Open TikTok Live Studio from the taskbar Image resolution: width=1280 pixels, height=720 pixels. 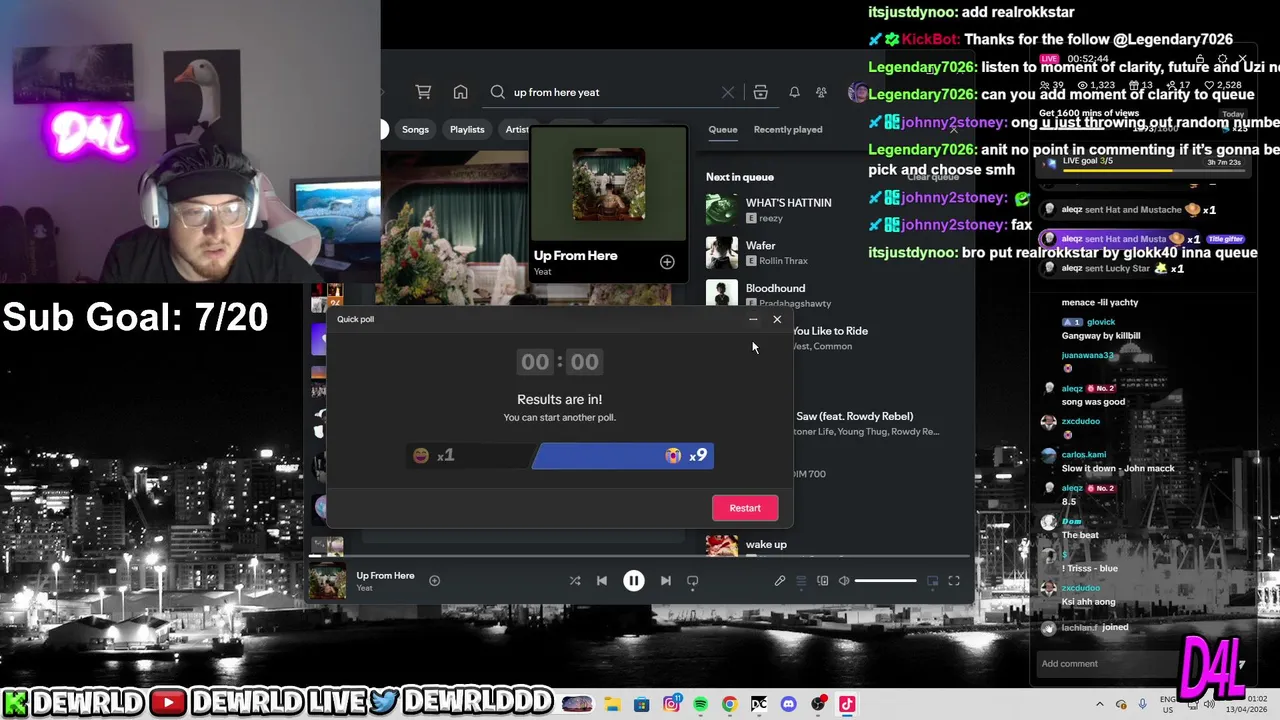click(x=847, y=704)
